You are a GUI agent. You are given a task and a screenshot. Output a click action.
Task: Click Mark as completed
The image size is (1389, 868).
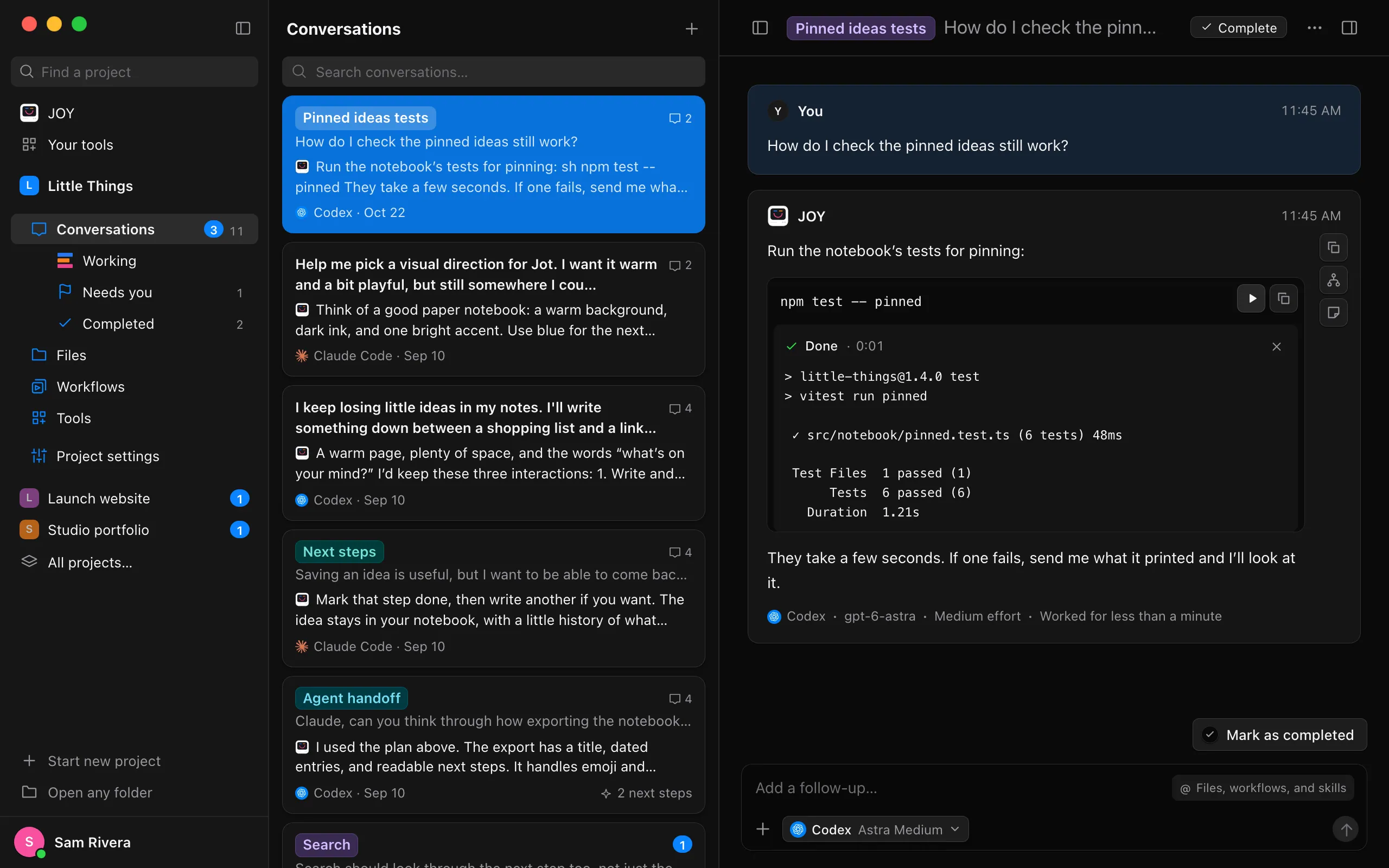pyautogui.click(x=1279, y=735)
